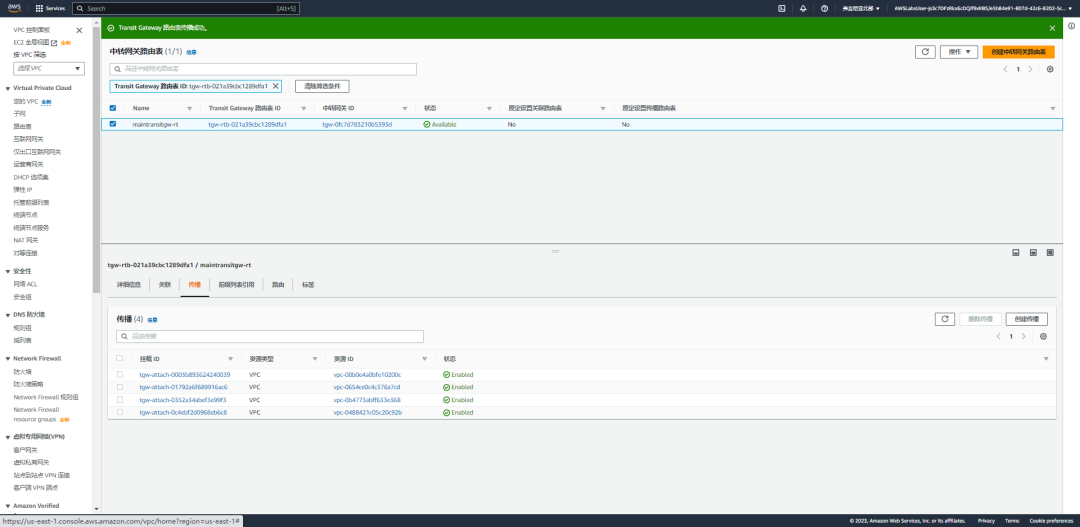Maximize details panel with rightmost layout icon

[1050, 253]
